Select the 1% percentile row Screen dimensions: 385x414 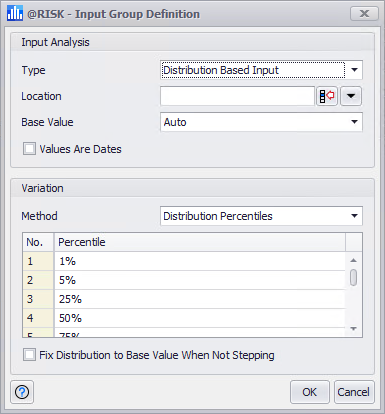tap(184, 261)
